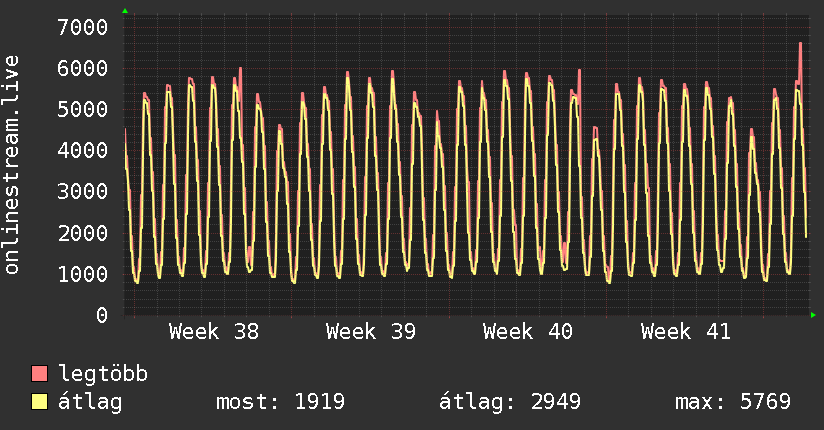Viewport: 824px width, 430px height.
Task: Click the Week 38 axis label
Action: click(x=214, y=332)
